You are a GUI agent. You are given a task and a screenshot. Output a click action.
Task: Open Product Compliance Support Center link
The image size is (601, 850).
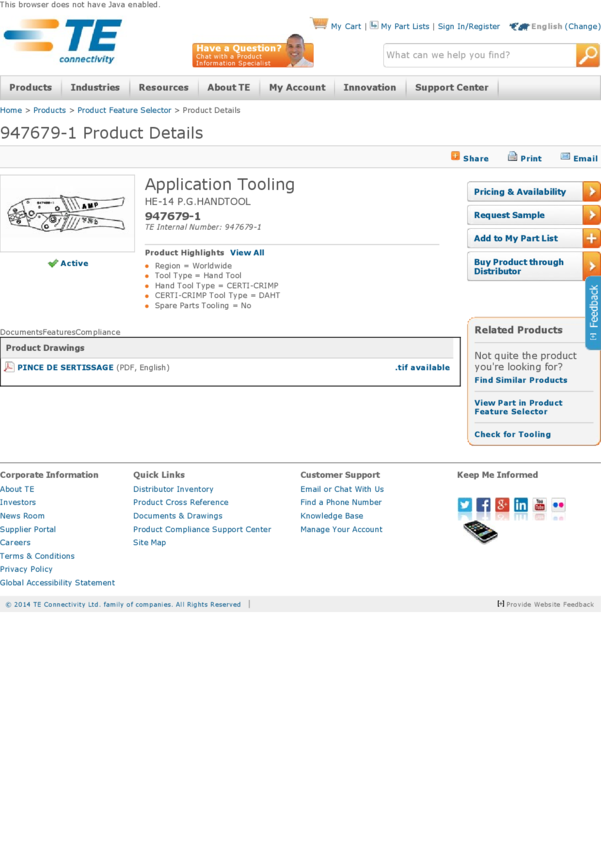point(202,529)
